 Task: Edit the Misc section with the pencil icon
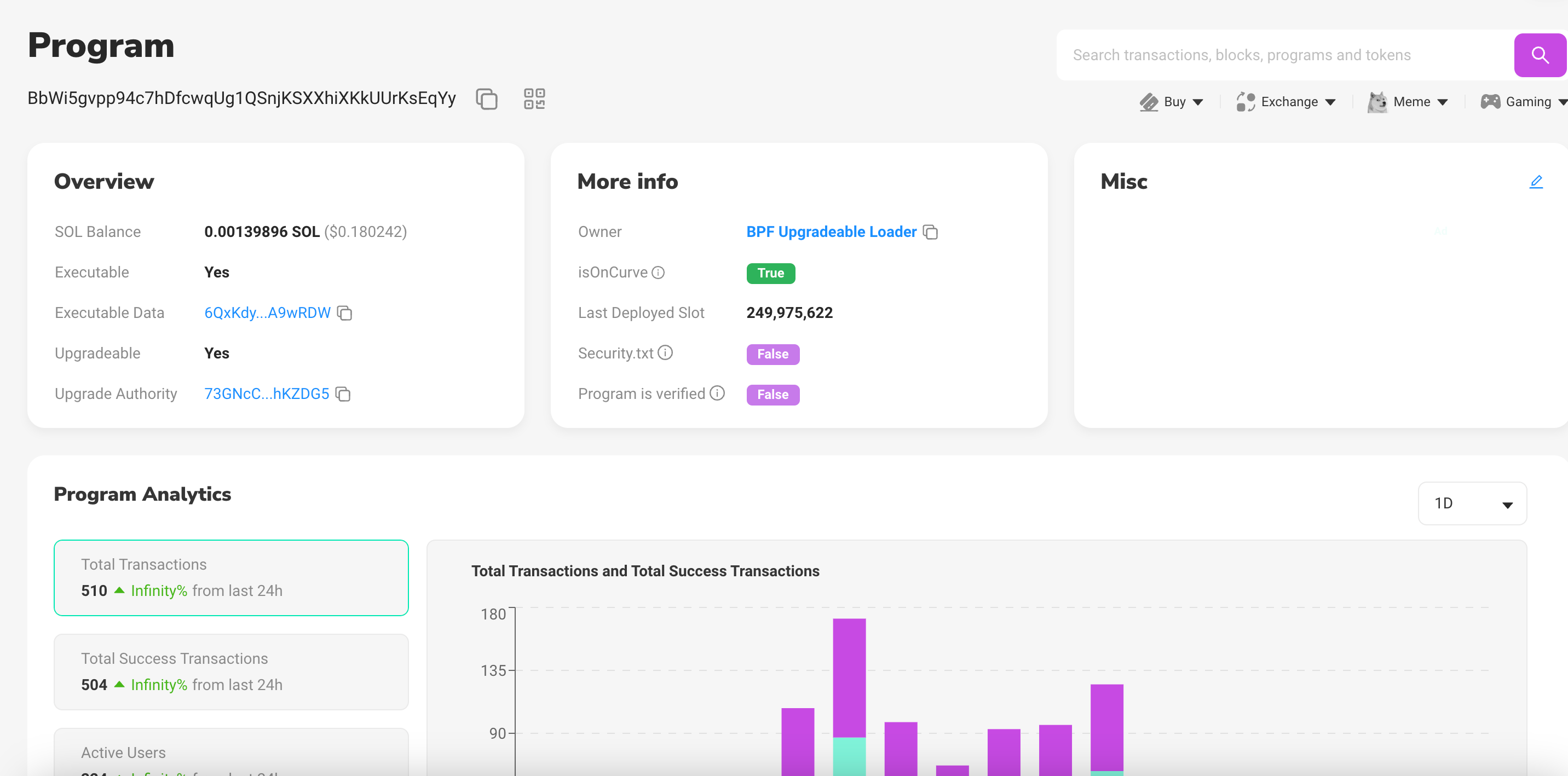(1536, 182)
